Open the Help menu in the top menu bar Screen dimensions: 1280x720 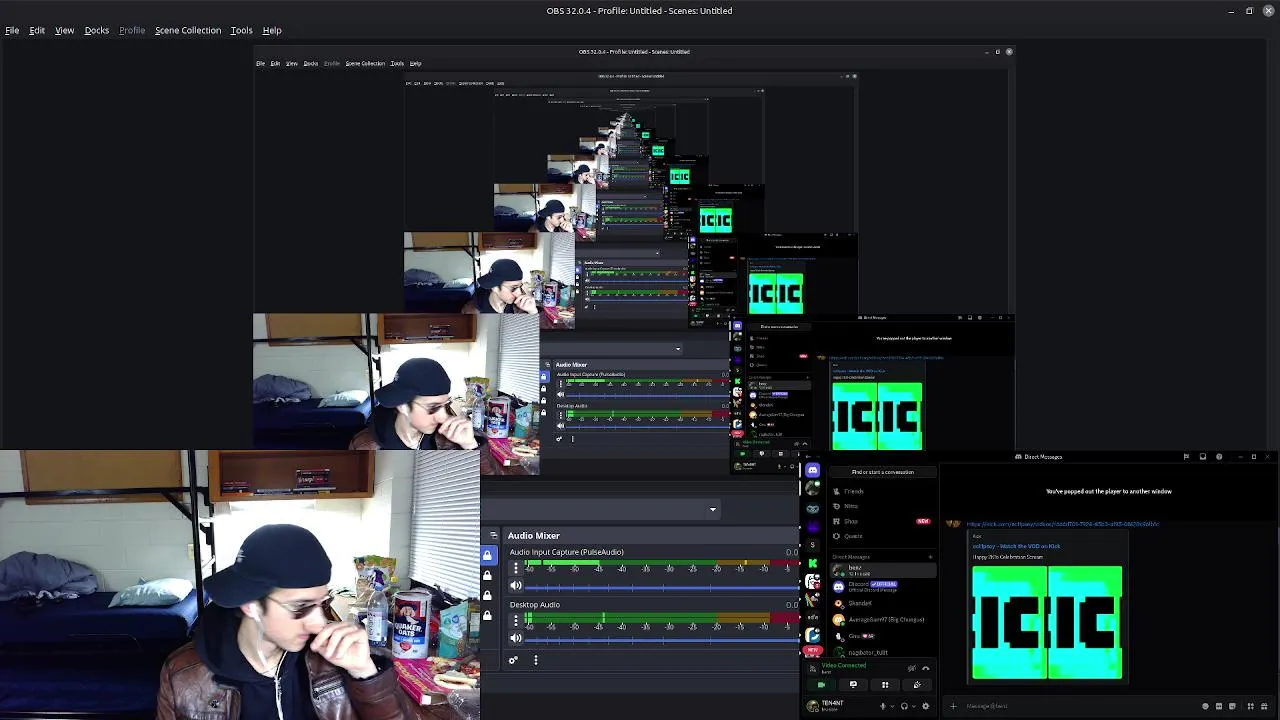[272, 30]
